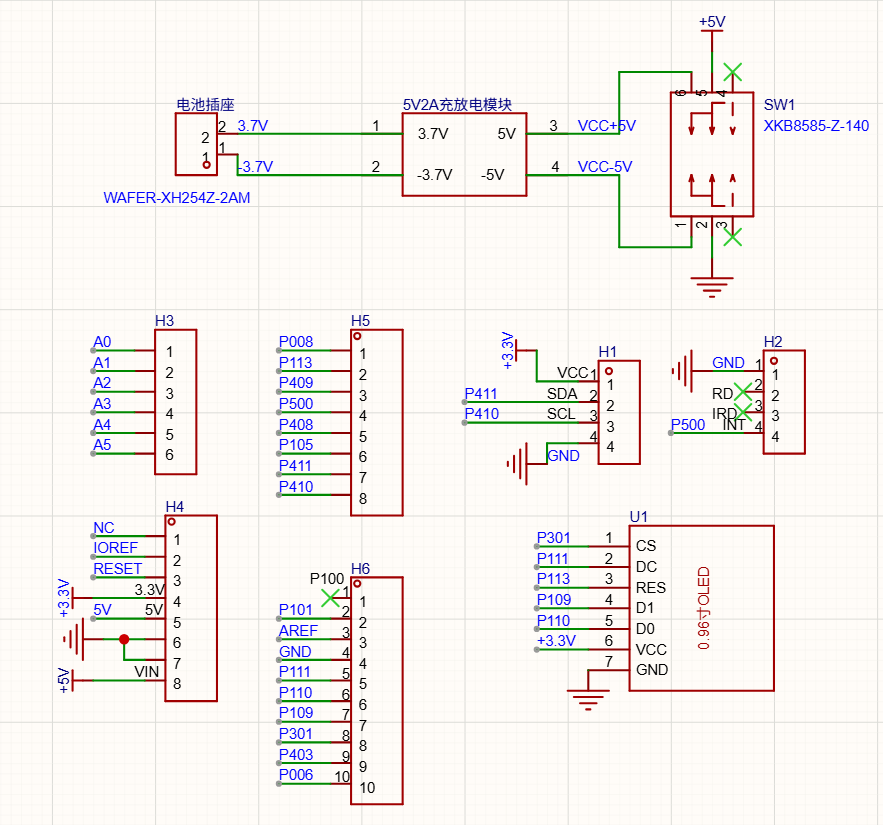Click the U1 0.96 OLED component body
Image resolution: width=883 pixels, height=825 pixels.
coord(701,608)
